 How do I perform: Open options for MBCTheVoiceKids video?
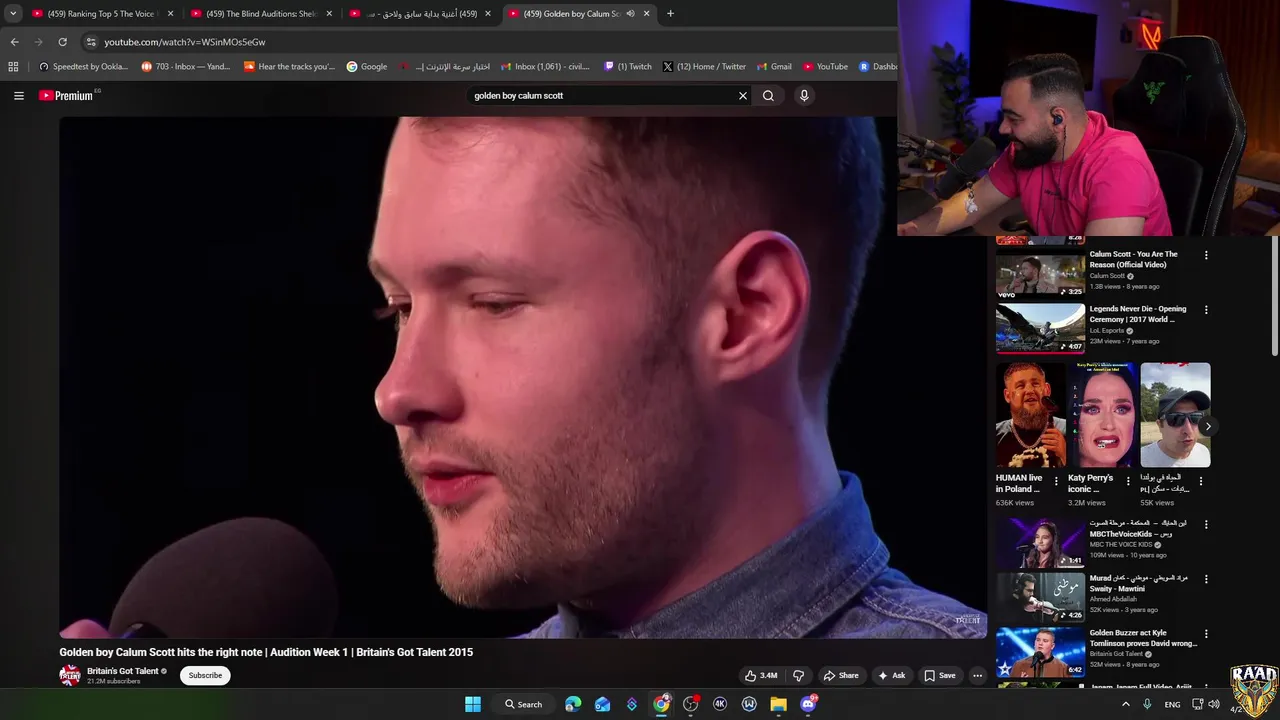tap(1206, 525)
